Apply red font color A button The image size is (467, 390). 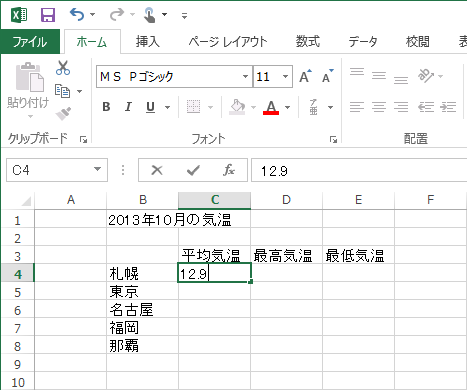[x=271, y=107]
